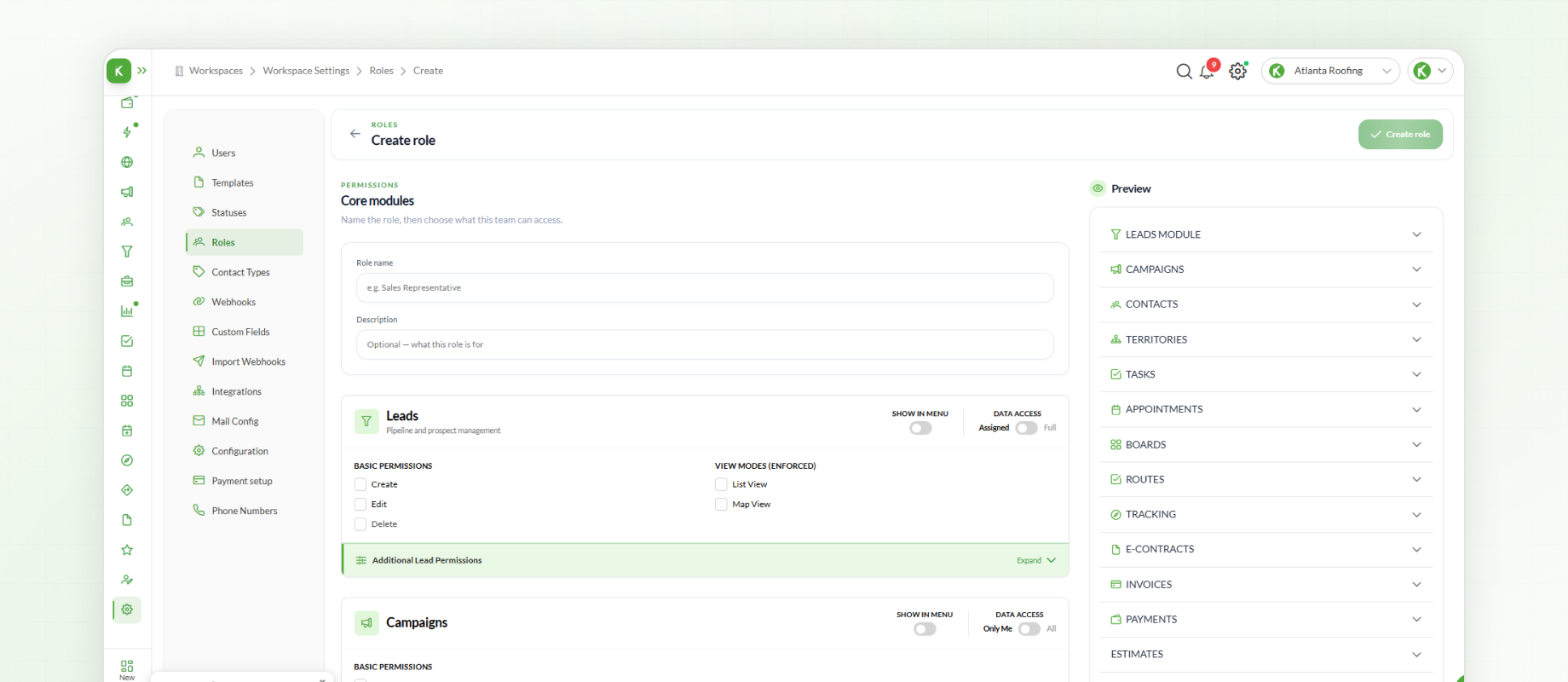
Task: Open Custom Fields in settings menu
Action: coord(245,332)
